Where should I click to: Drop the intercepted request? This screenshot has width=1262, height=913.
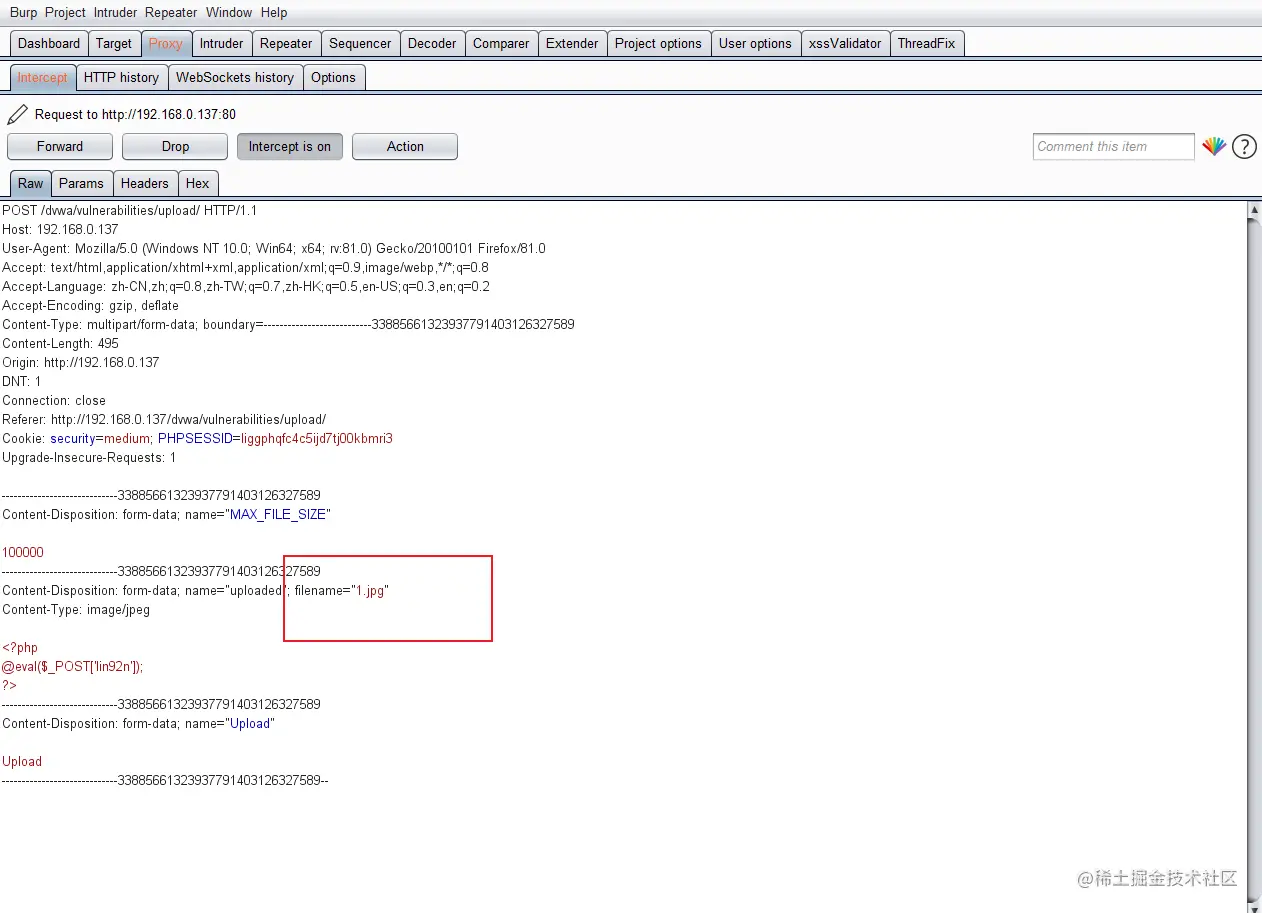[175, 146]
